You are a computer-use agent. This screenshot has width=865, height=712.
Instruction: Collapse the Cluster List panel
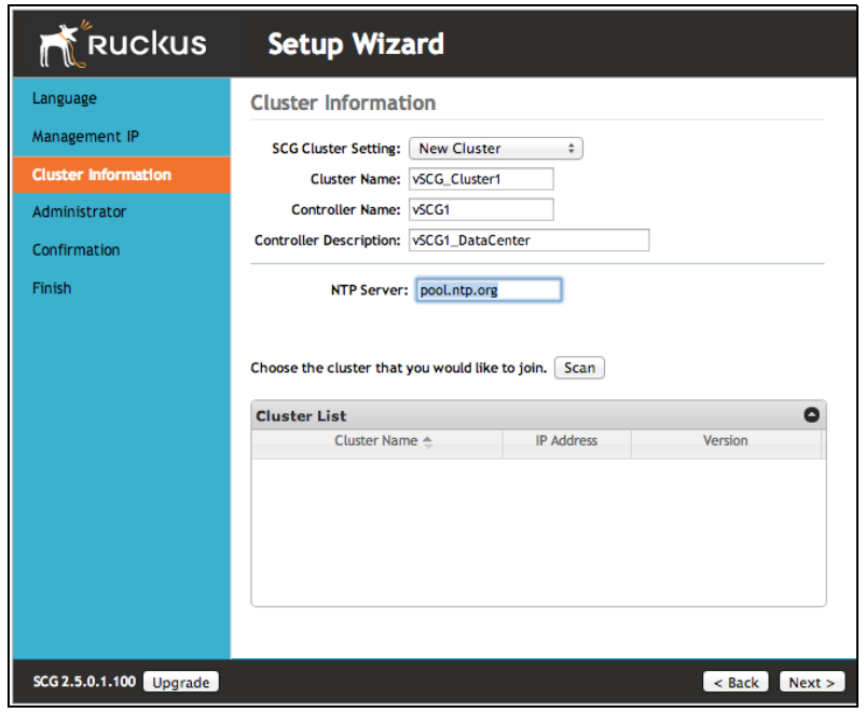(x=811, y=415)
